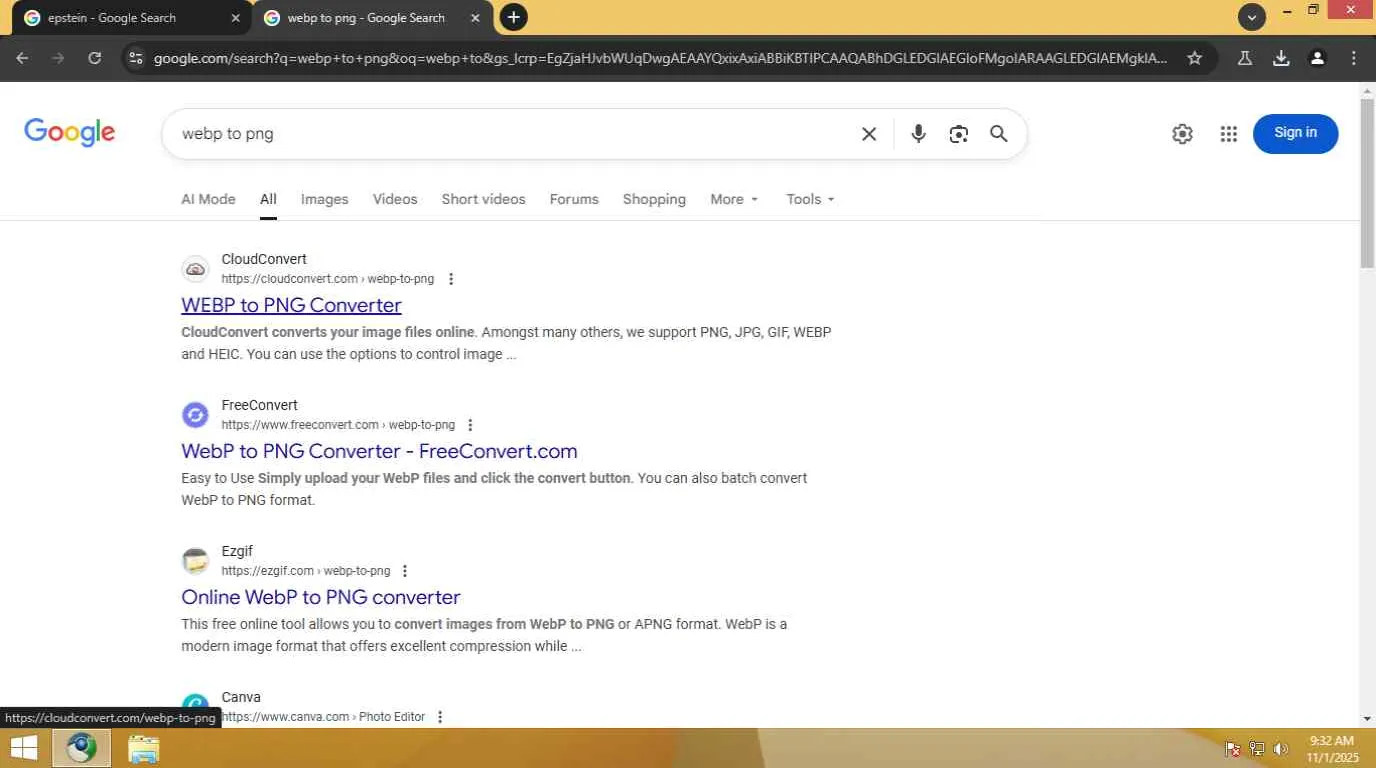This screenshot has height=768, width=1376.
Task: Click the browser address bar URL
Action: pos(660,58)
